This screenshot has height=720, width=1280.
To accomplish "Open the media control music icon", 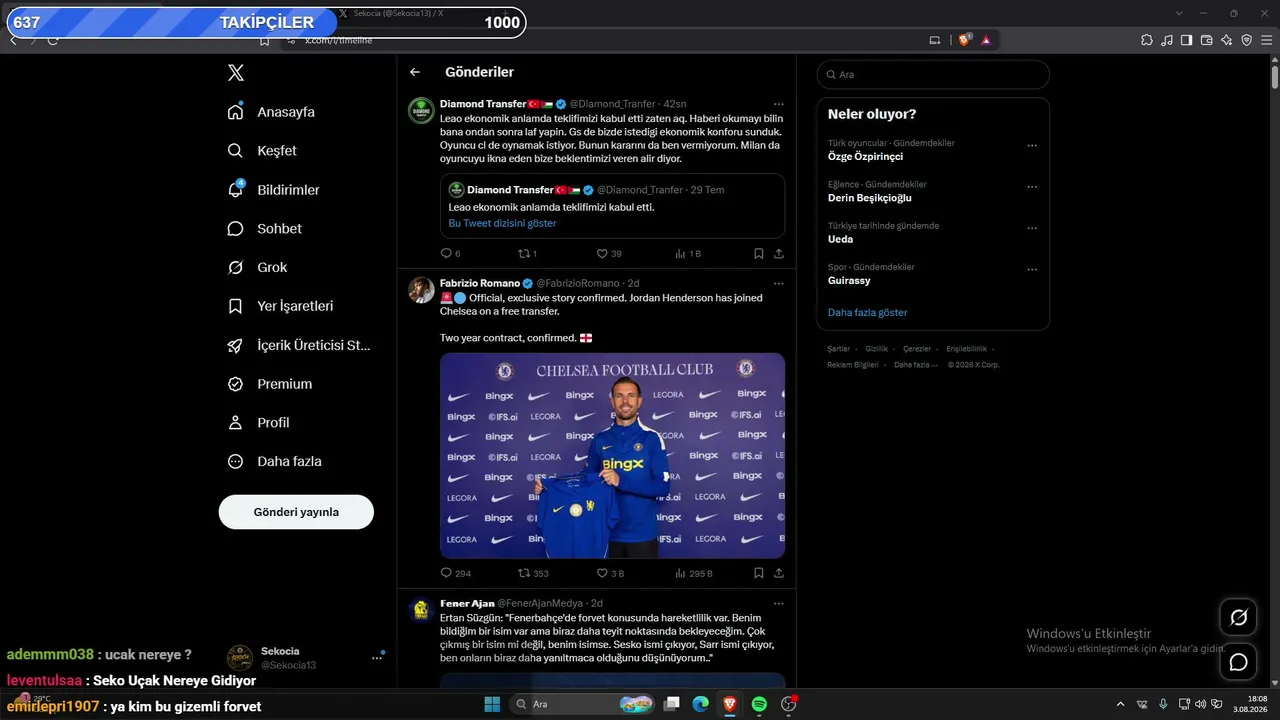I will tap(1167, 40).
